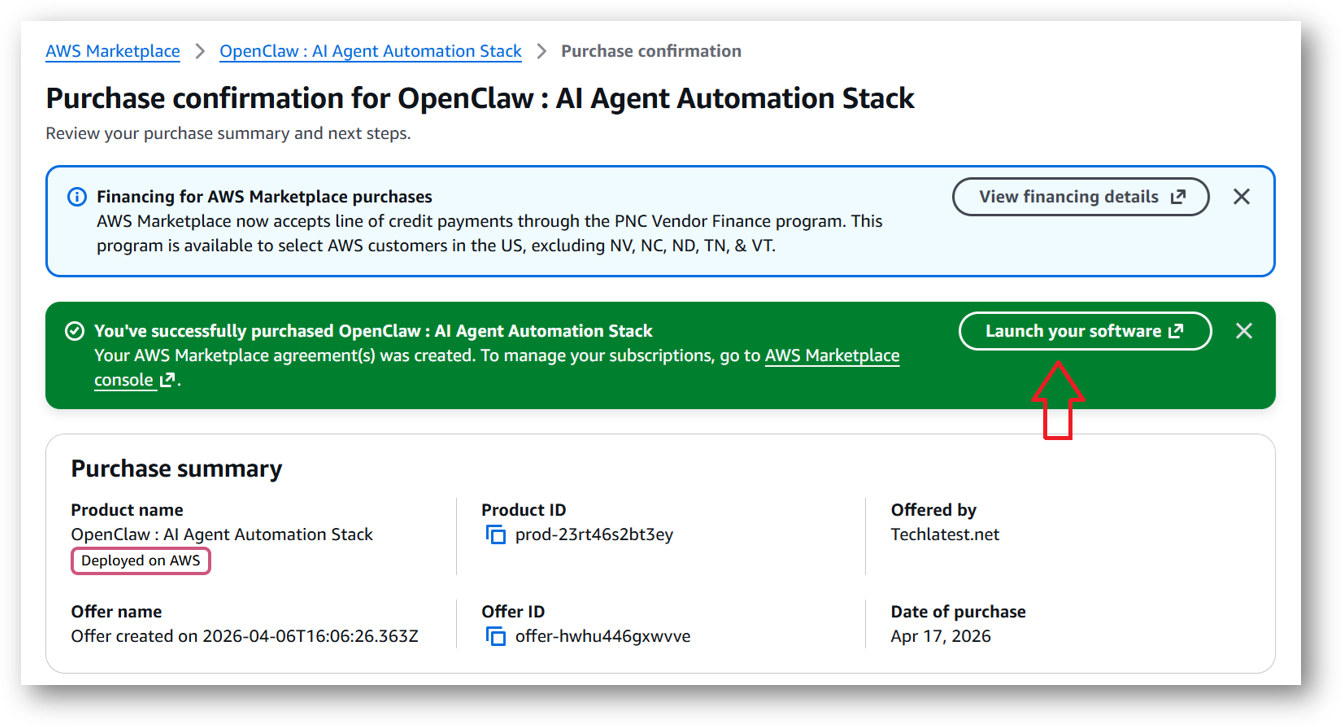Select the 'Purchase confirmation' breadcrumb text
This screenshot has width=1343, height=727.
click(651, 51)
